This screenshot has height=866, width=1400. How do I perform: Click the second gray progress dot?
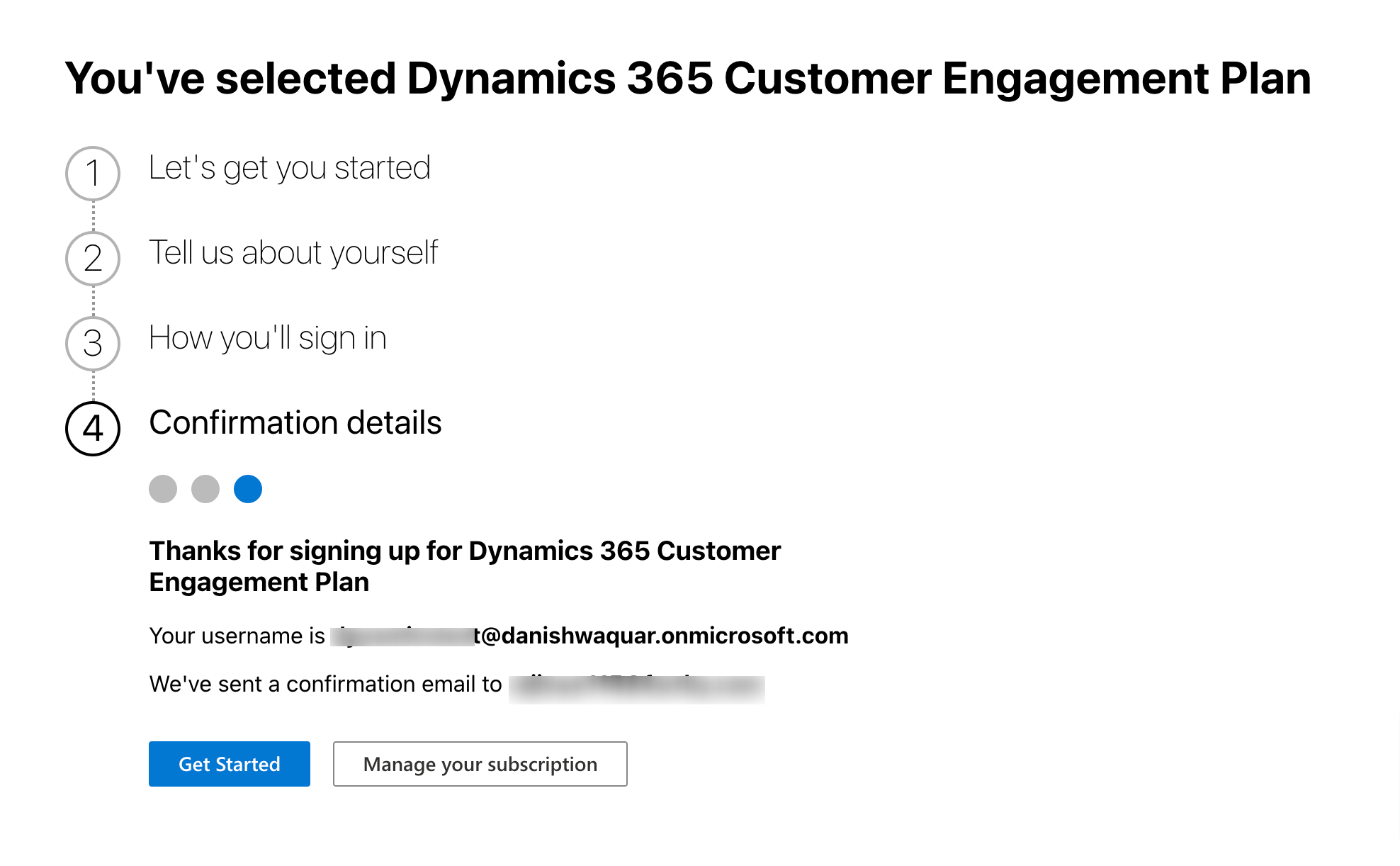[205, 488]
